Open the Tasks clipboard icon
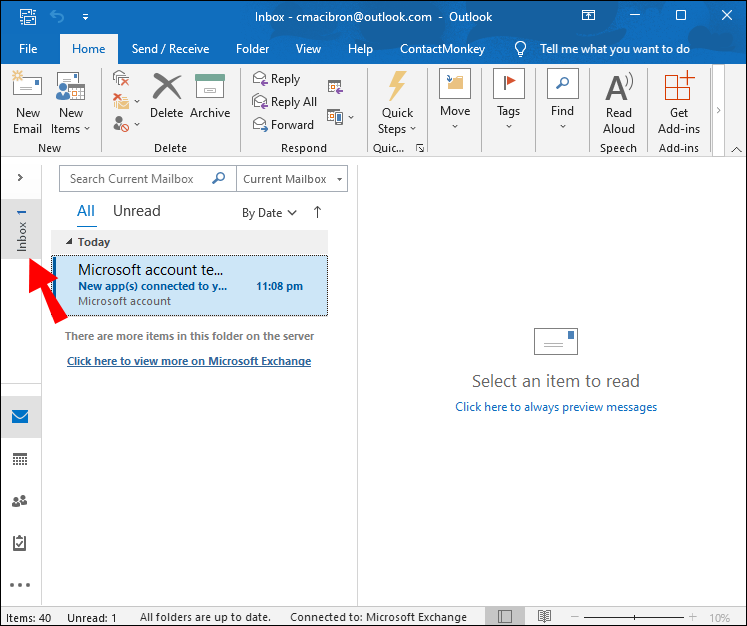 (20, 543)
